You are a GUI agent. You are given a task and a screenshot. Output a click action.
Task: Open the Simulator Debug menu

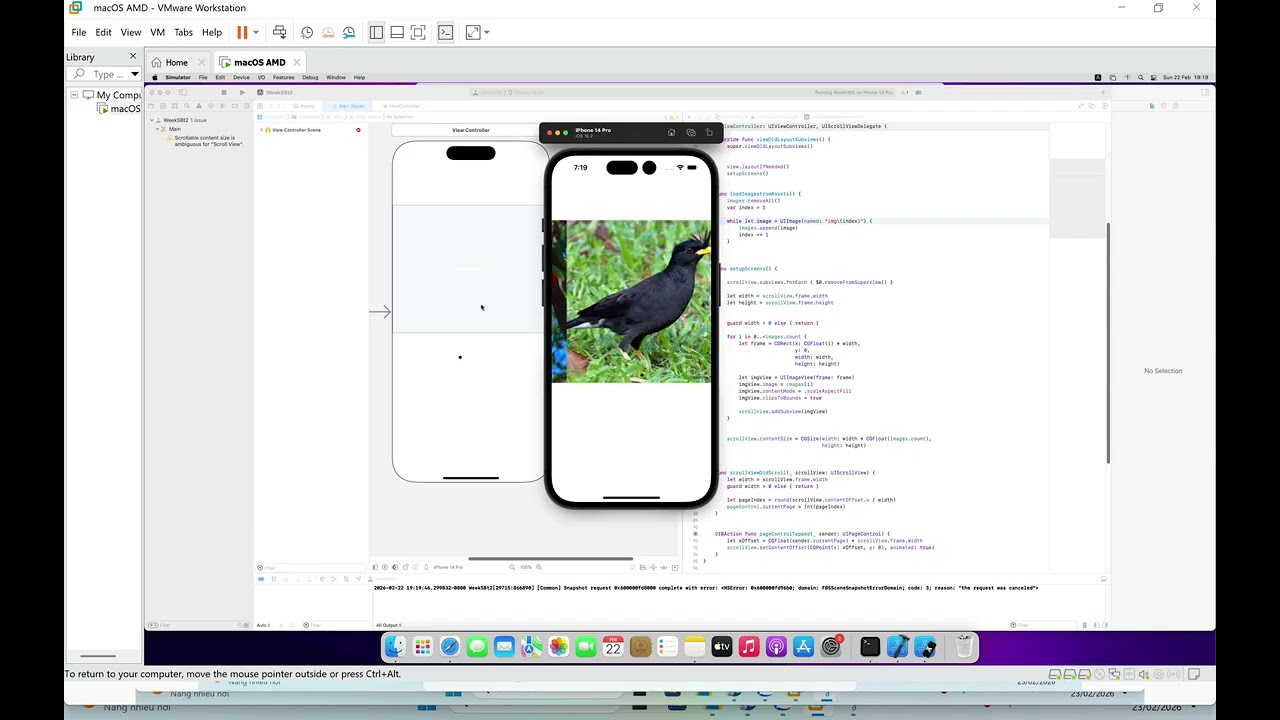point(310,77)
